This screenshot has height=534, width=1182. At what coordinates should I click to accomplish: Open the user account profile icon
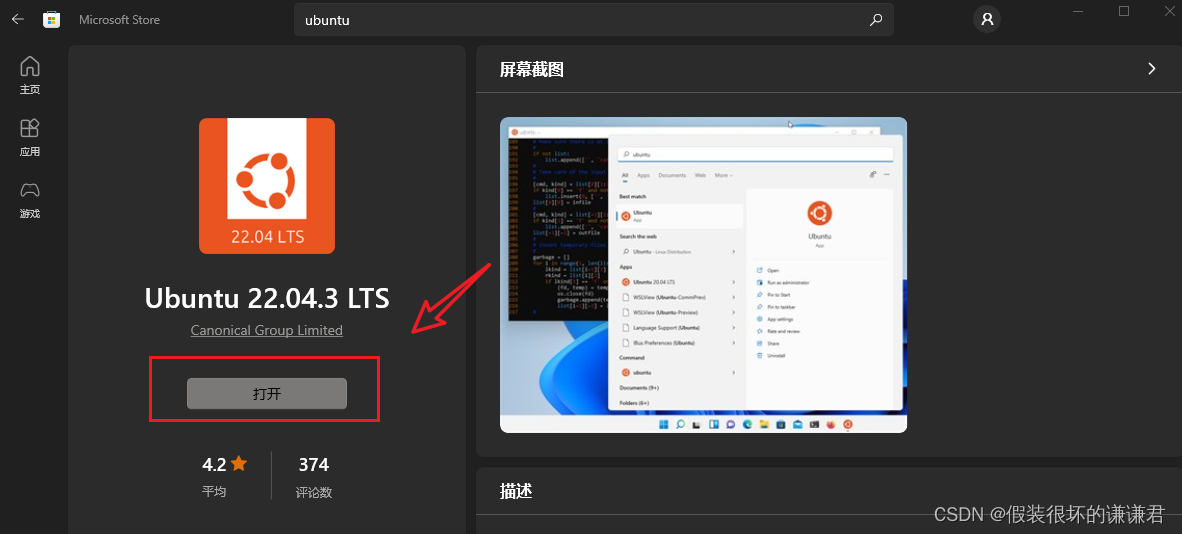click(x=987, y=19)
